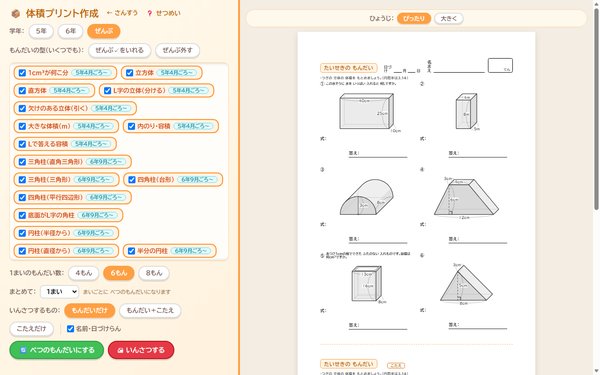The height and width of the screenshot is (375, 600).
Task: Click the green べつのもんだいにする button
Action: [x=57, y=350]
